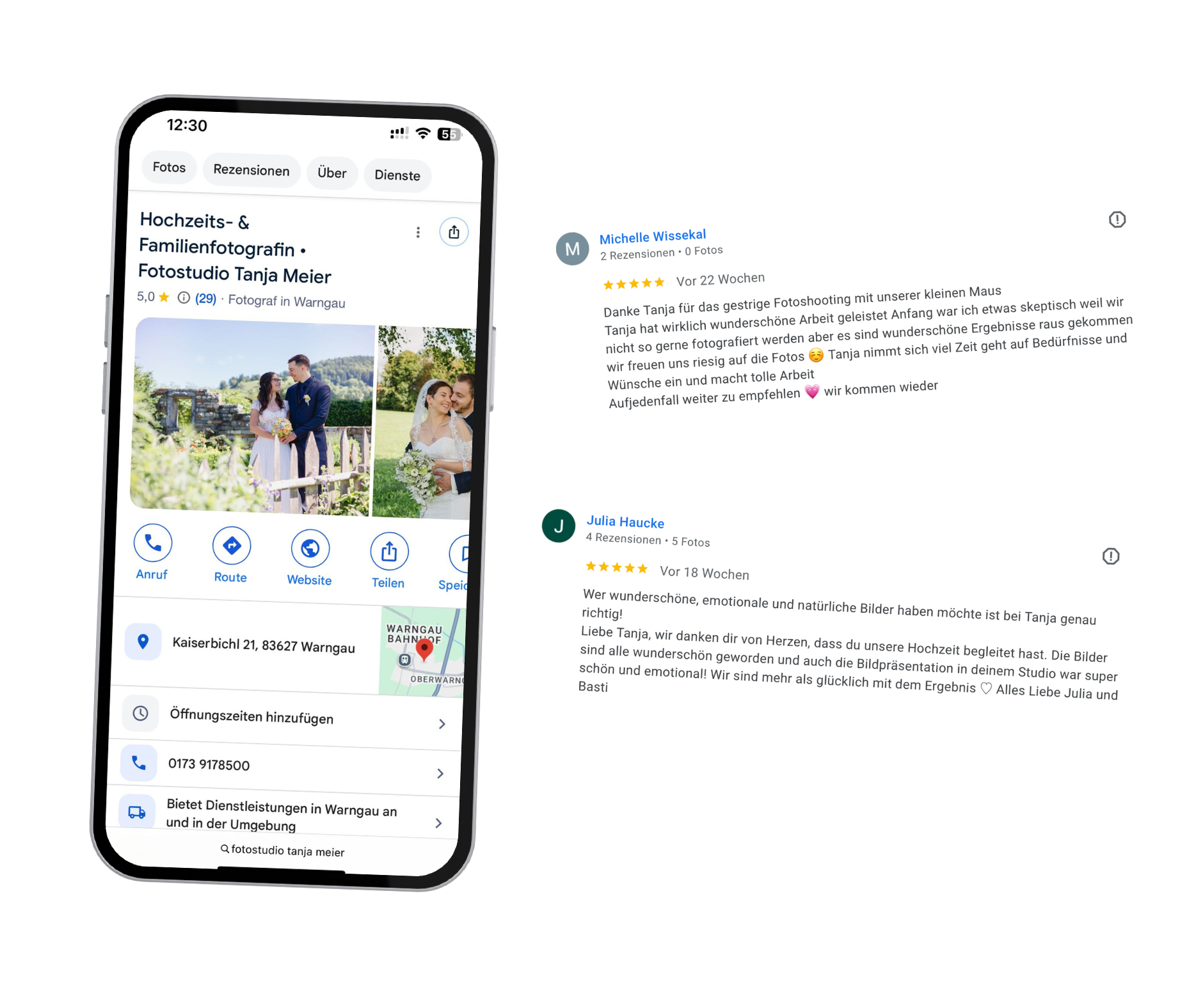This screenshot has height=1008, width=1203.
Task: Tap the partially visible Speichern save icon
Action: click(x=461, y=554)
